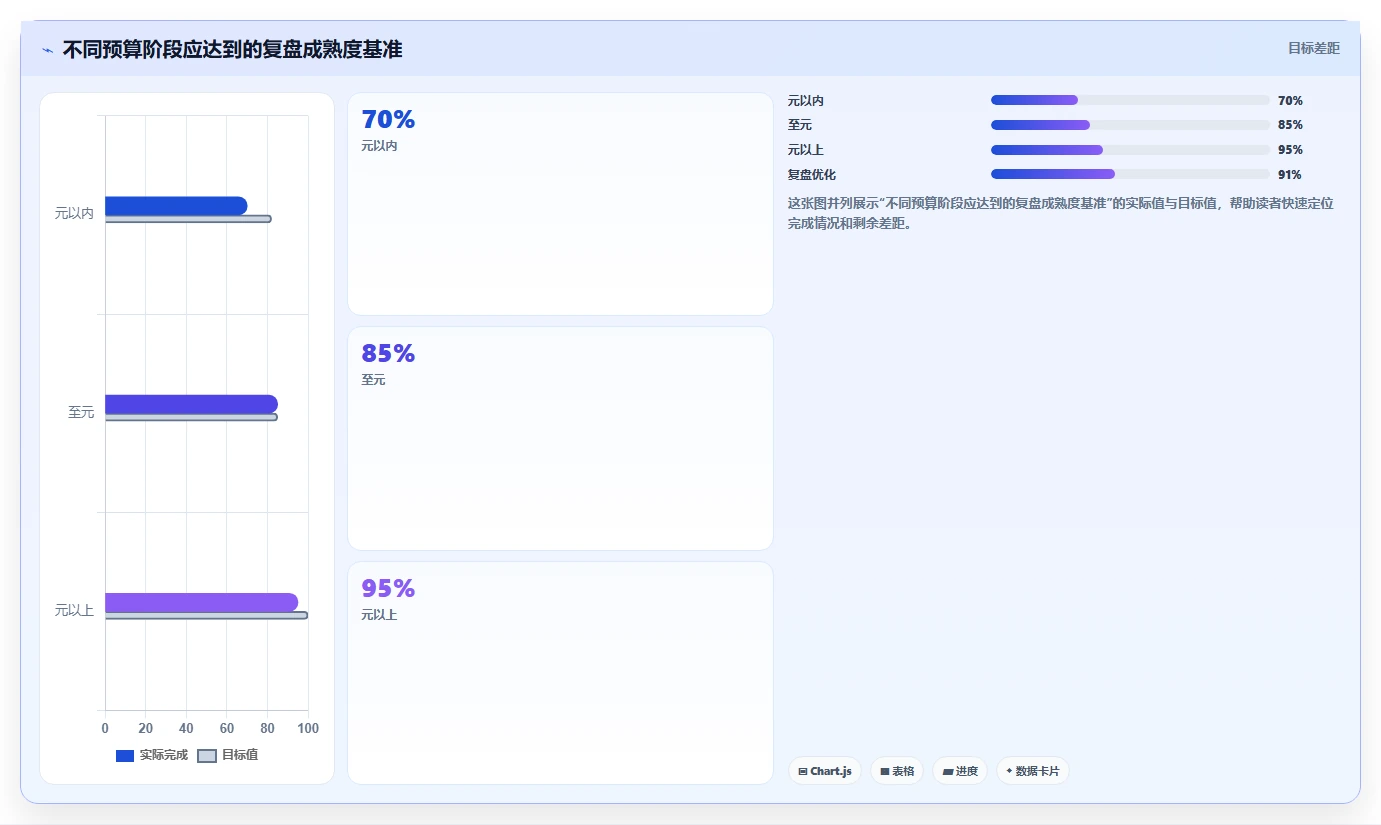Select the 70% 元以内 data card
Screen dimensions: 1381x825
pyautogui.click(x=560, y=204)
